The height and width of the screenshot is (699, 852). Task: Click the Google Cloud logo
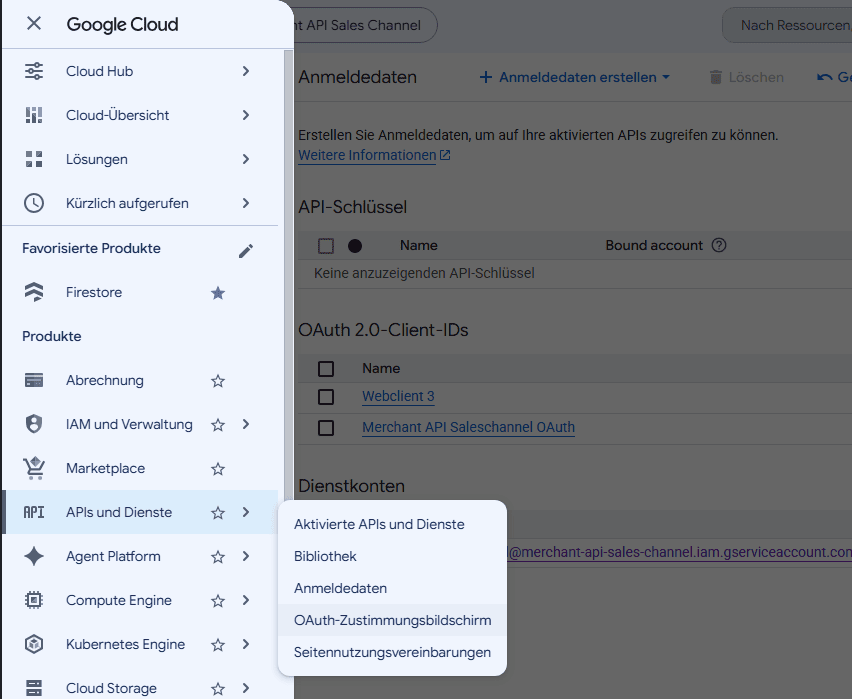pos(122,24)
